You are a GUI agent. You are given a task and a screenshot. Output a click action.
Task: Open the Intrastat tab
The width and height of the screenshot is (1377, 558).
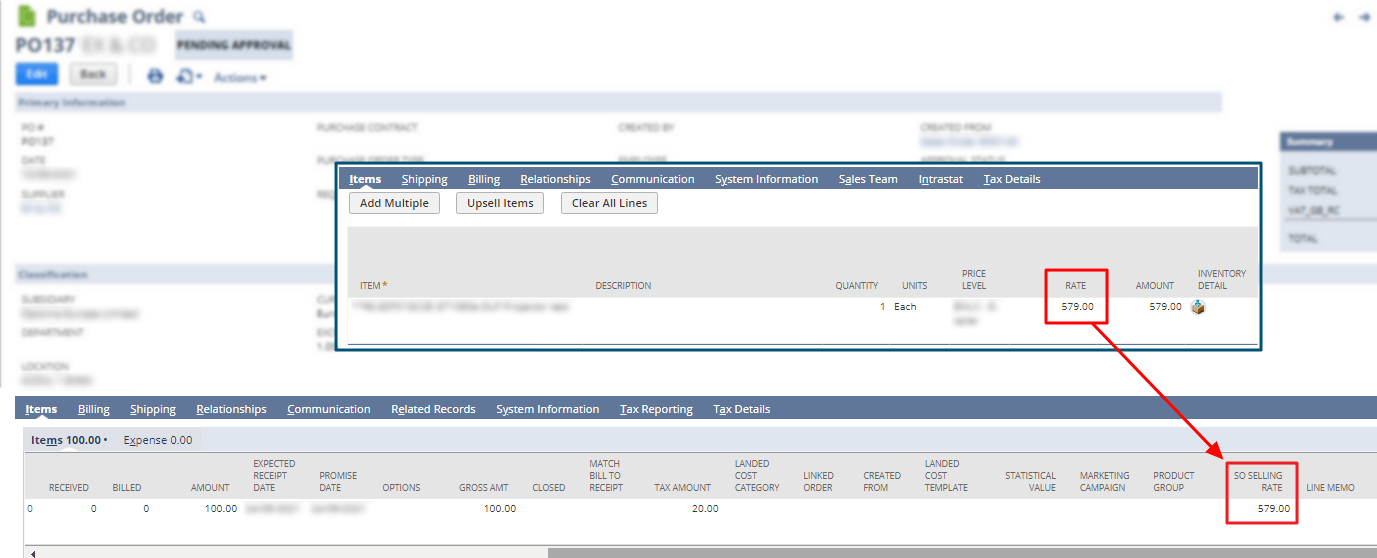[x=940, y=179]
